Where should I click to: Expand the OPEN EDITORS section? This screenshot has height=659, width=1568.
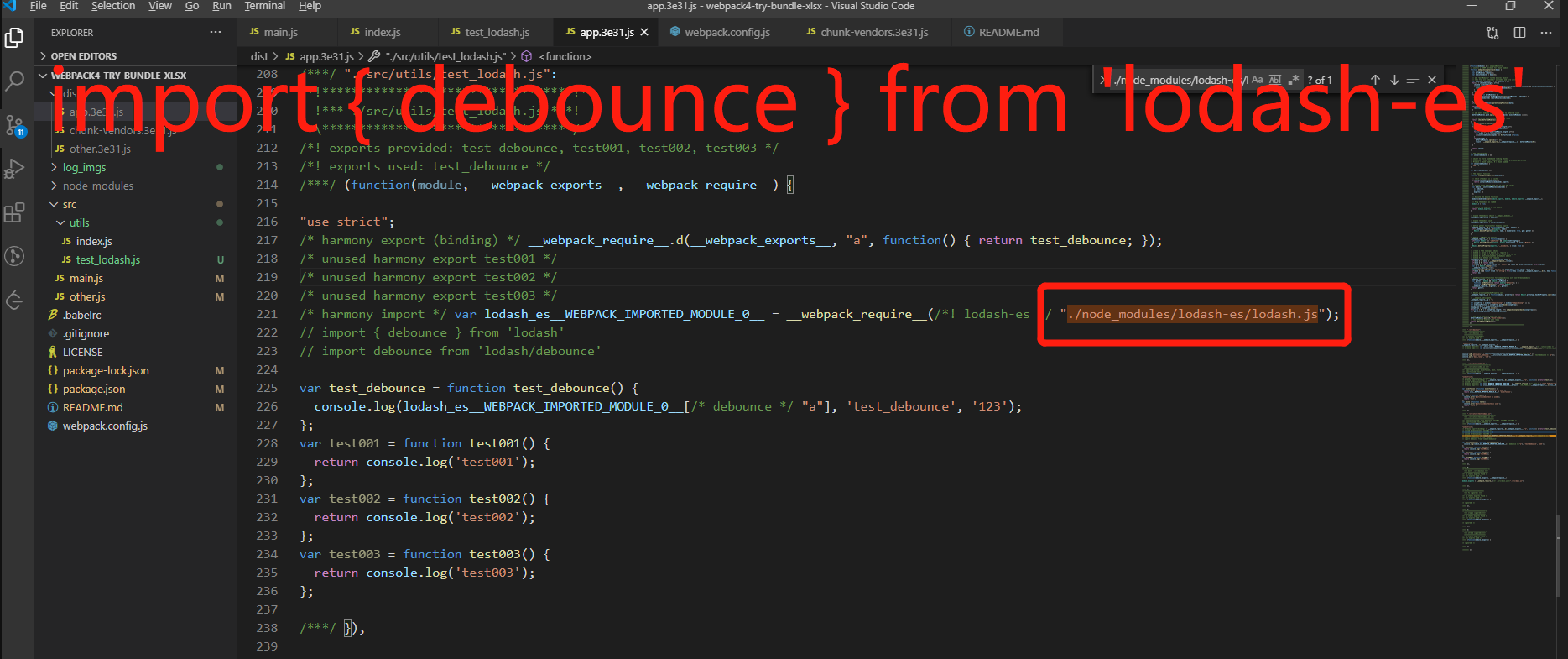click(135, 56)
